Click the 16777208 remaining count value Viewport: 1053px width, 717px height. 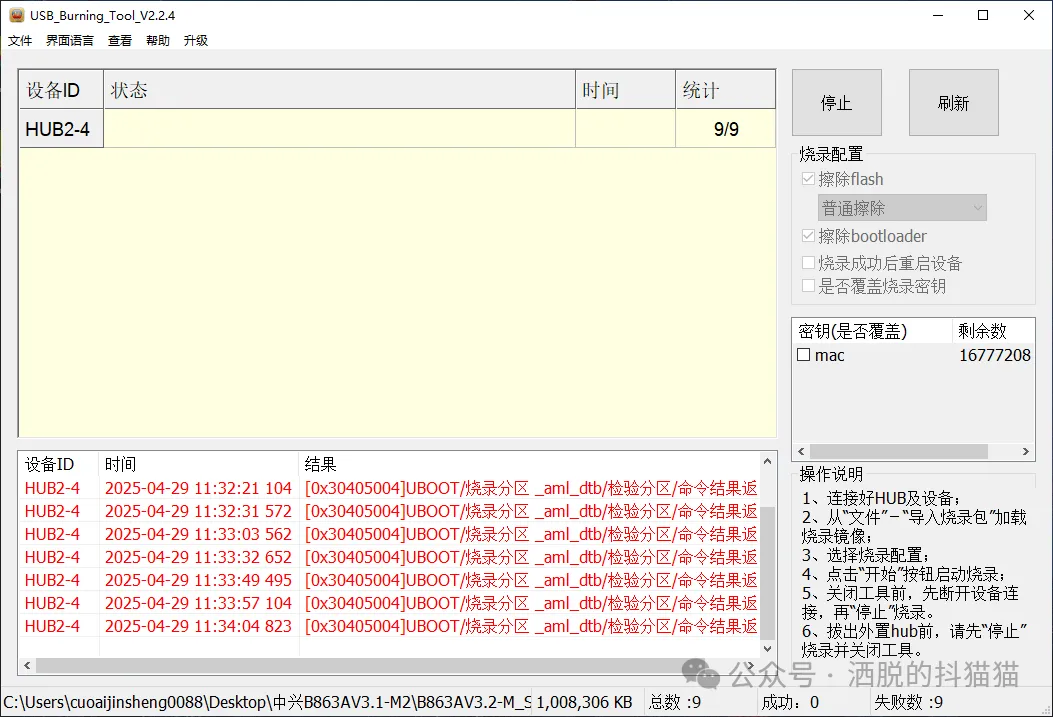pos(995,355)
